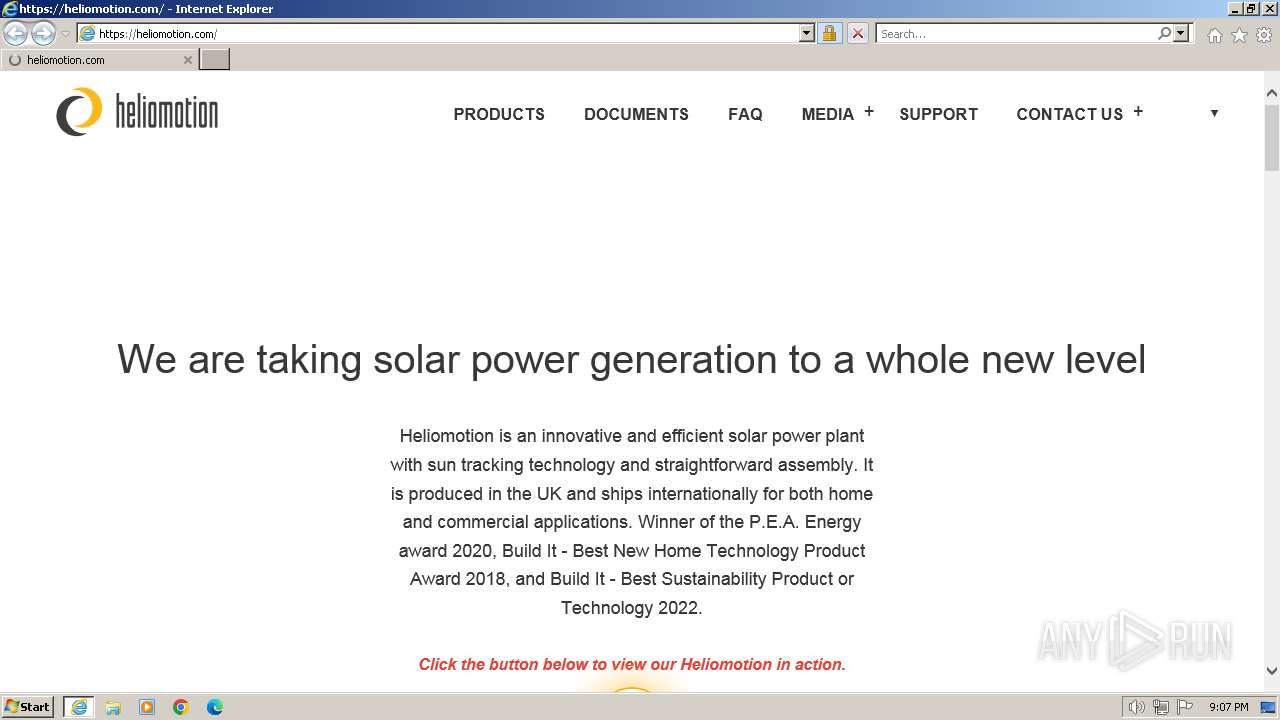Screen dimensions: 1280x720
Task: Go to the Home page icon
Action: point(1214,35)
